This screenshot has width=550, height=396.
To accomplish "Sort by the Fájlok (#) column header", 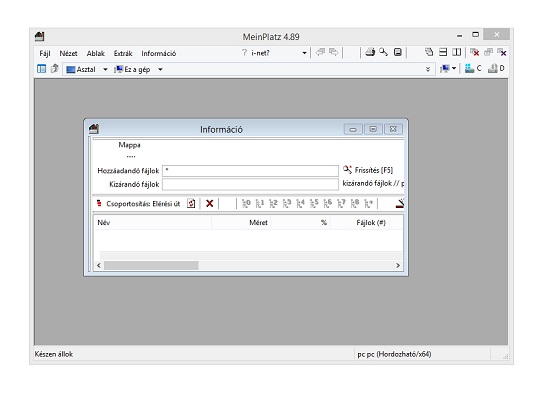I will pyautogui.click(x=360, y=222).
